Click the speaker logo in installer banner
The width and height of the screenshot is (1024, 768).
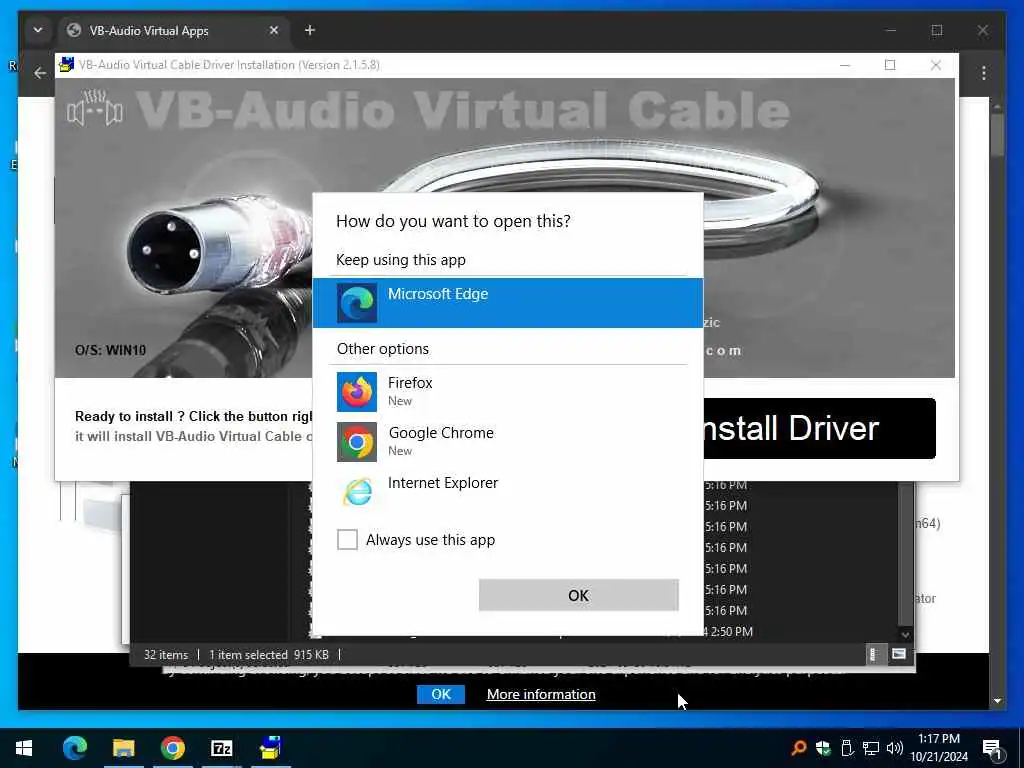point(95,108)
